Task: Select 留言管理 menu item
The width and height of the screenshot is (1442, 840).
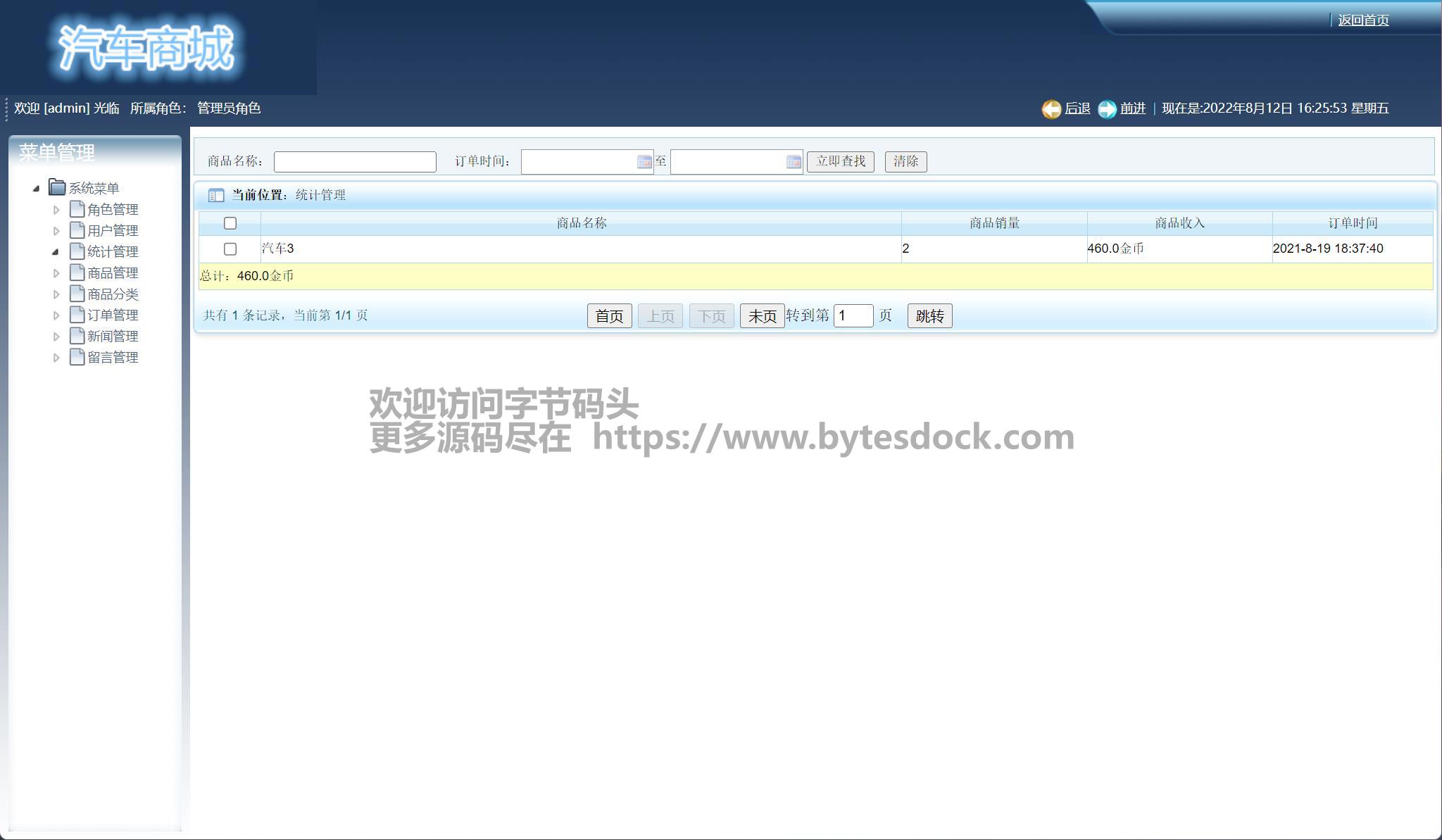Action: [113, 357]
